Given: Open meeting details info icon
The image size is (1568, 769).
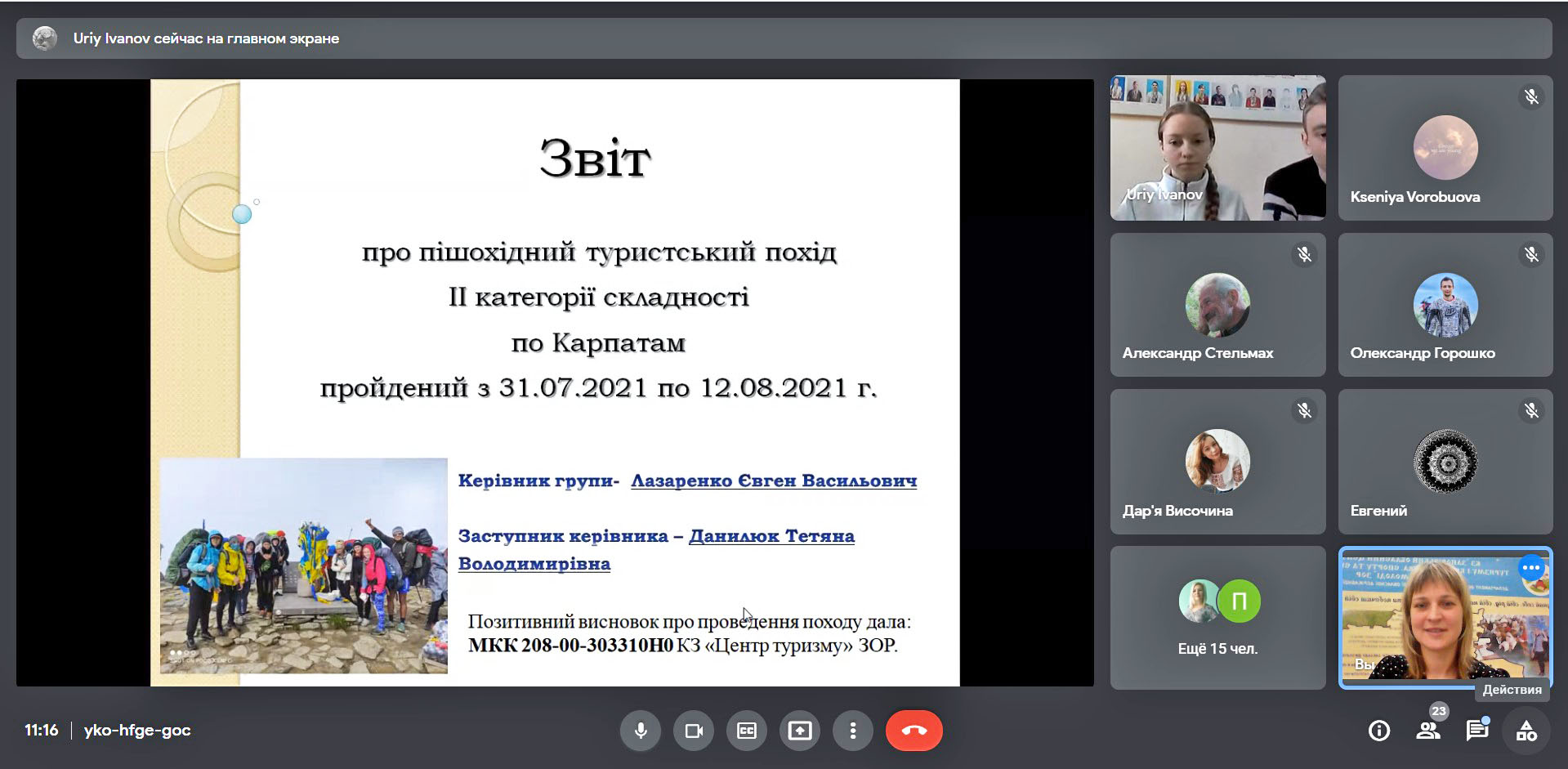Looking at the screenshot, I should click(1379, 731).
